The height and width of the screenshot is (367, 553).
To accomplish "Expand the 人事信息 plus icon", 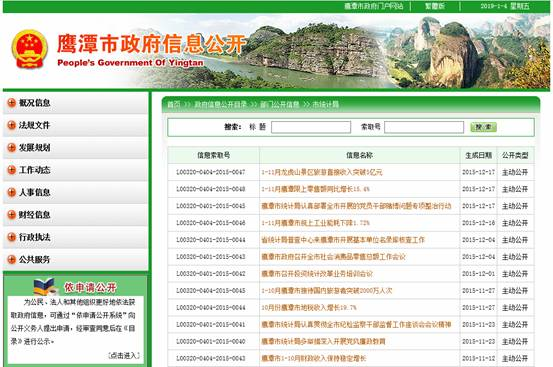I will coord(11,192).
